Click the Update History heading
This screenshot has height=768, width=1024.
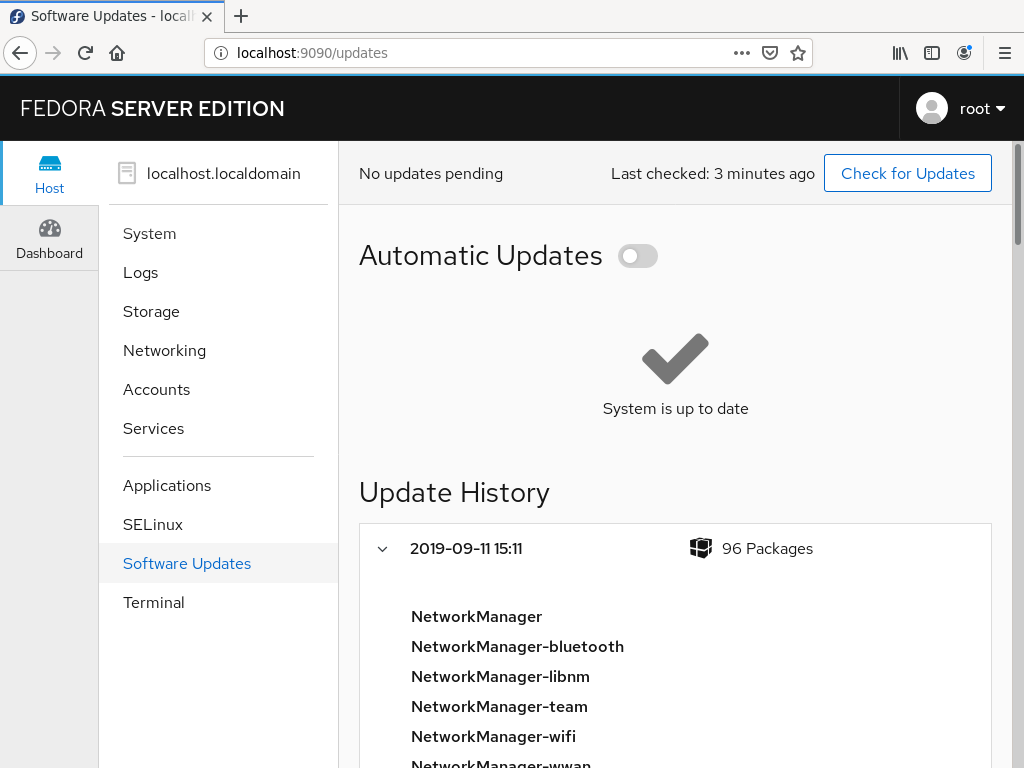[454, 493]
